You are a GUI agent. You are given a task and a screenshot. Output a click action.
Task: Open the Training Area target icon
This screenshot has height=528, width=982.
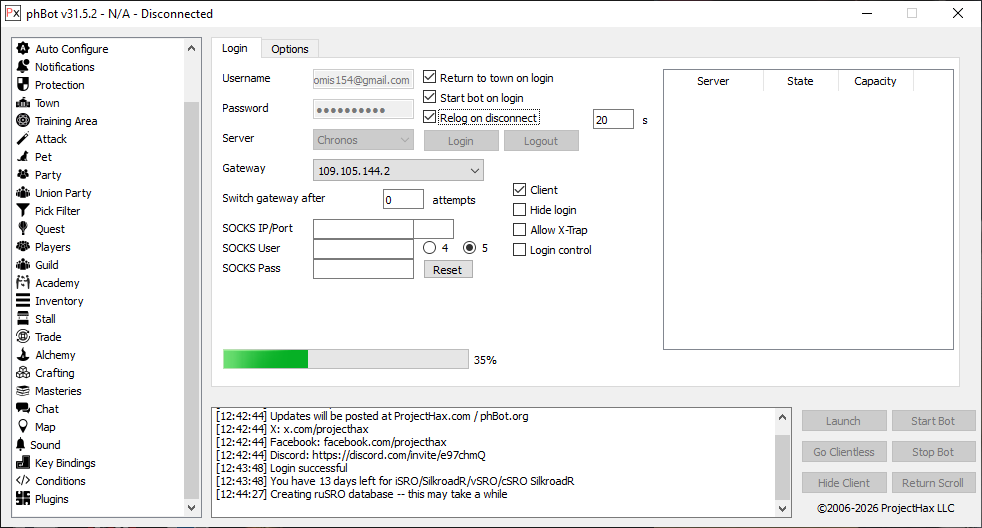pyautogui.click(x=24, y=120)
